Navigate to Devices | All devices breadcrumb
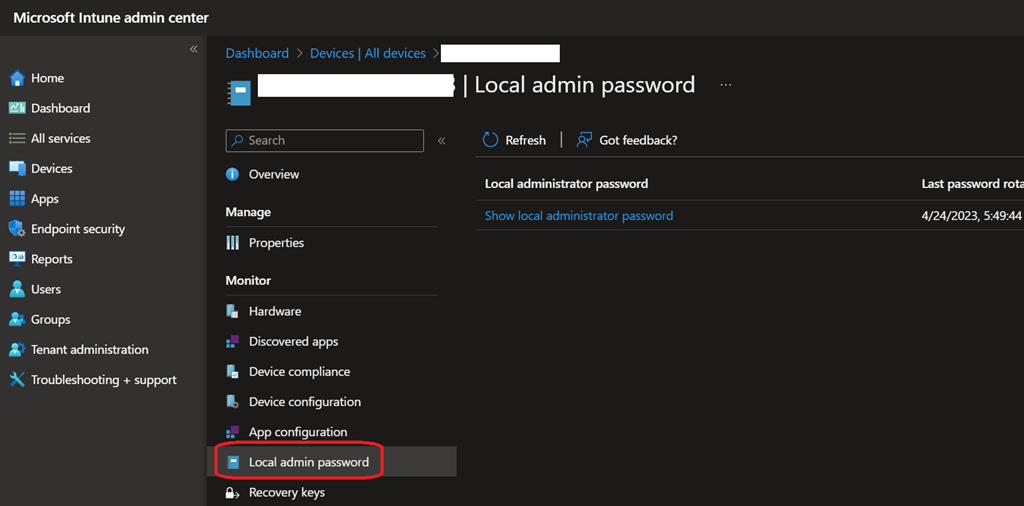The height and width of the screenshot is (506, 1024). coord(367,54)
